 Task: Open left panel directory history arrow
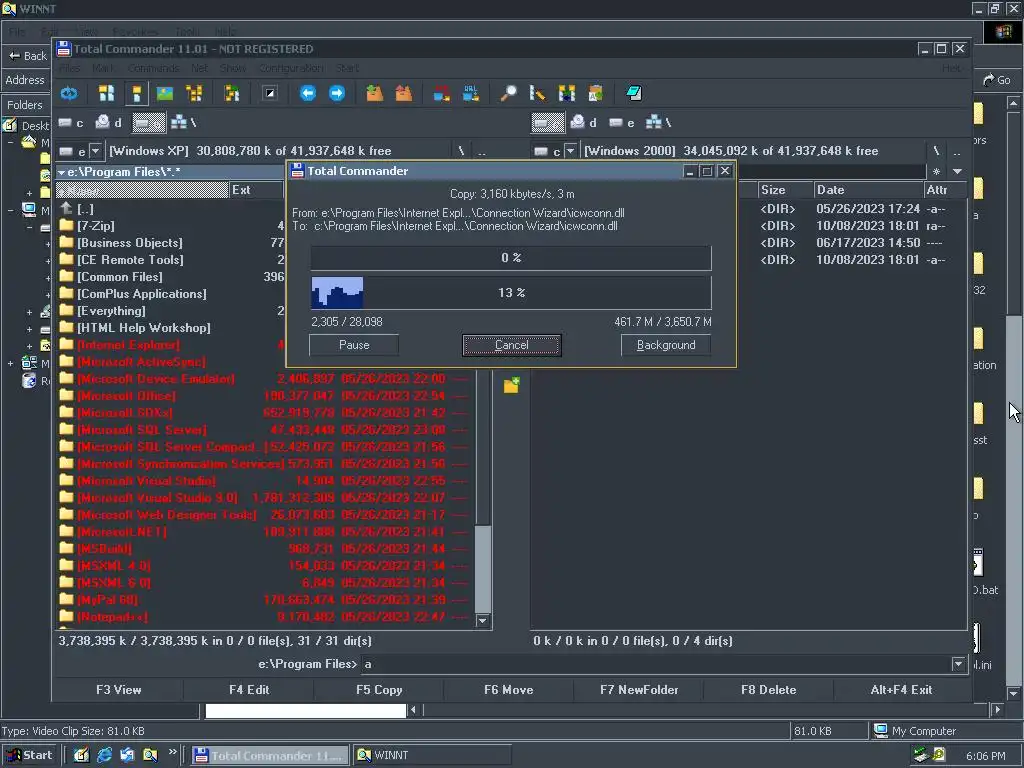(61, 172)
